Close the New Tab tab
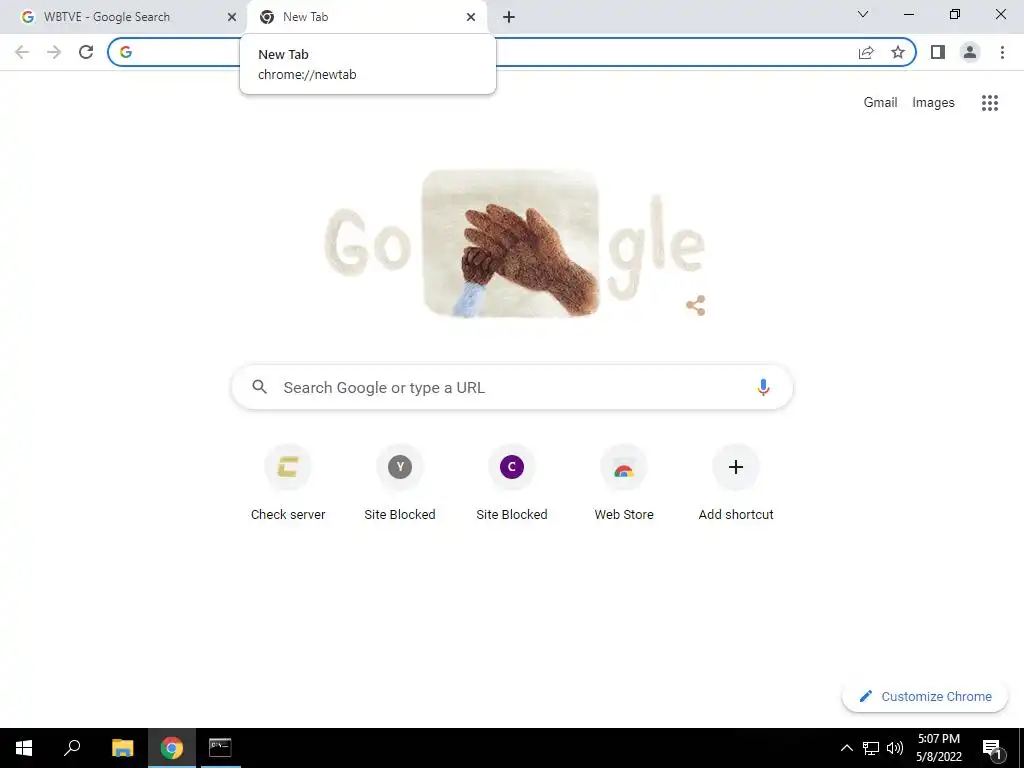Image resolution: width=1024 pixels, height=768 pixels. click(471, 17)
